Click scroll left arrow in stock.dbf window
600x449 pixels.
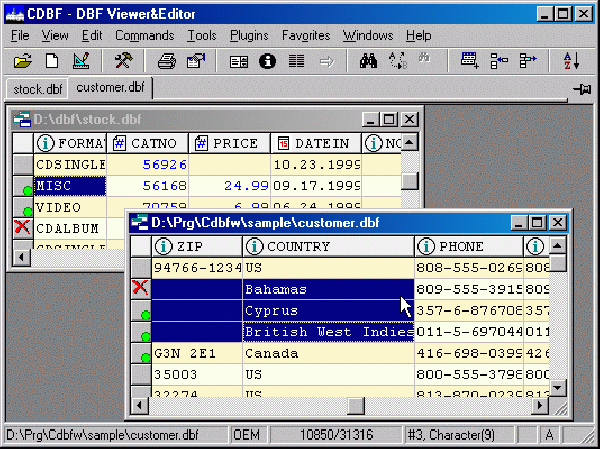[x=21, y=257]
